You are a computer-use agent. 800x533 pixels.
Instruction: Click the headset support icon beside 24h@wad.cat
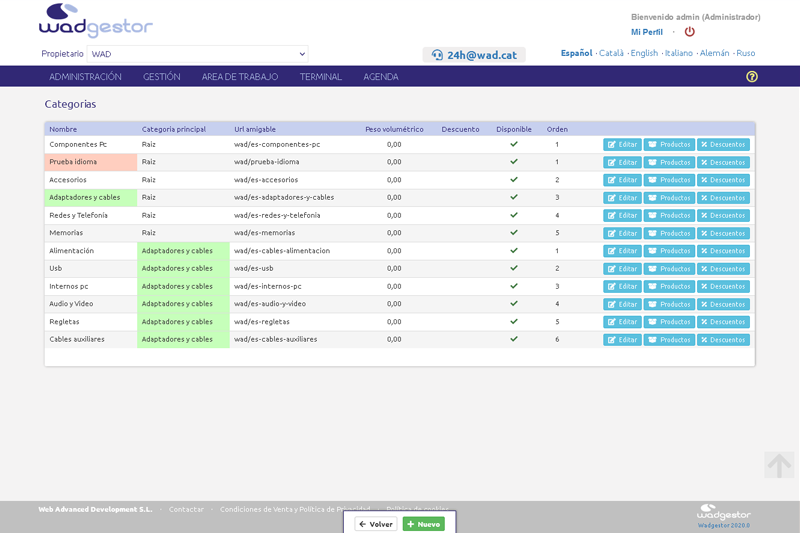click(437, 55)
